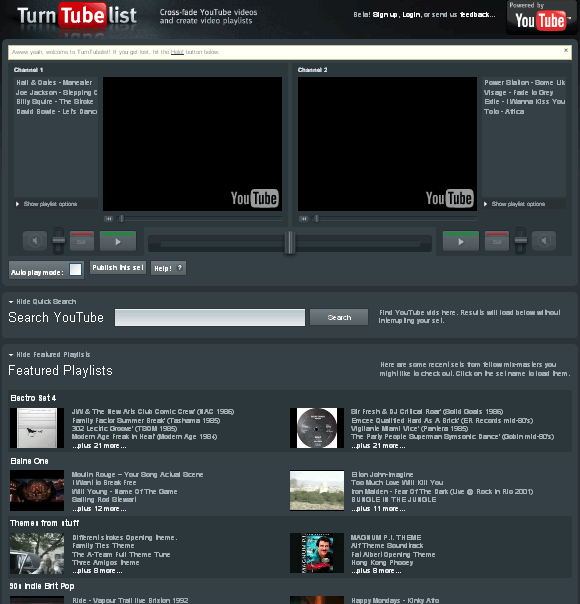Viewport: 580px width, 604px height.
Task: Click the Channel 2 seek bar
Action: coord(394,219)
